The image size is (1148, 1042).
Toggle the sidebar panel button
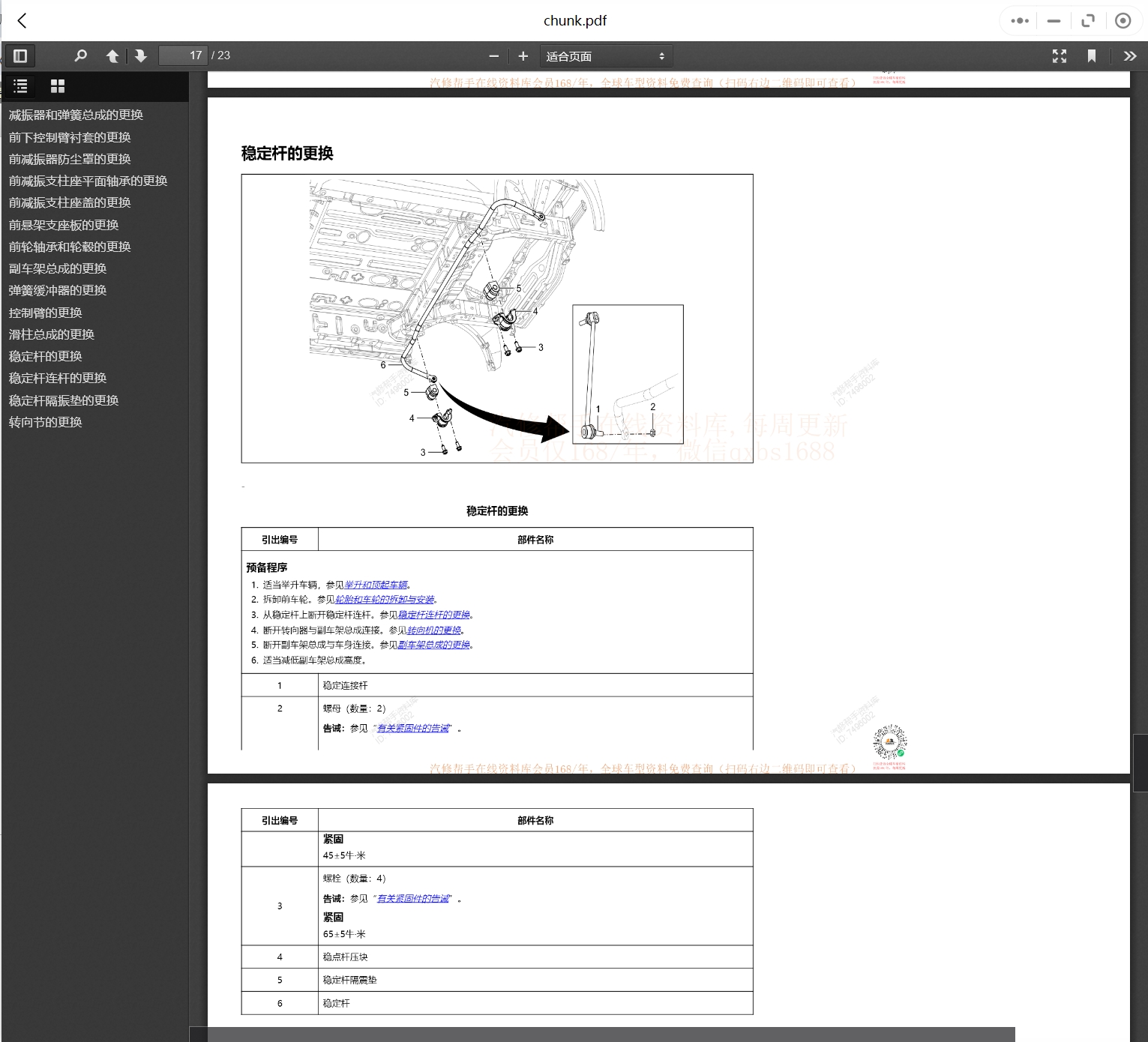[20, 55]
